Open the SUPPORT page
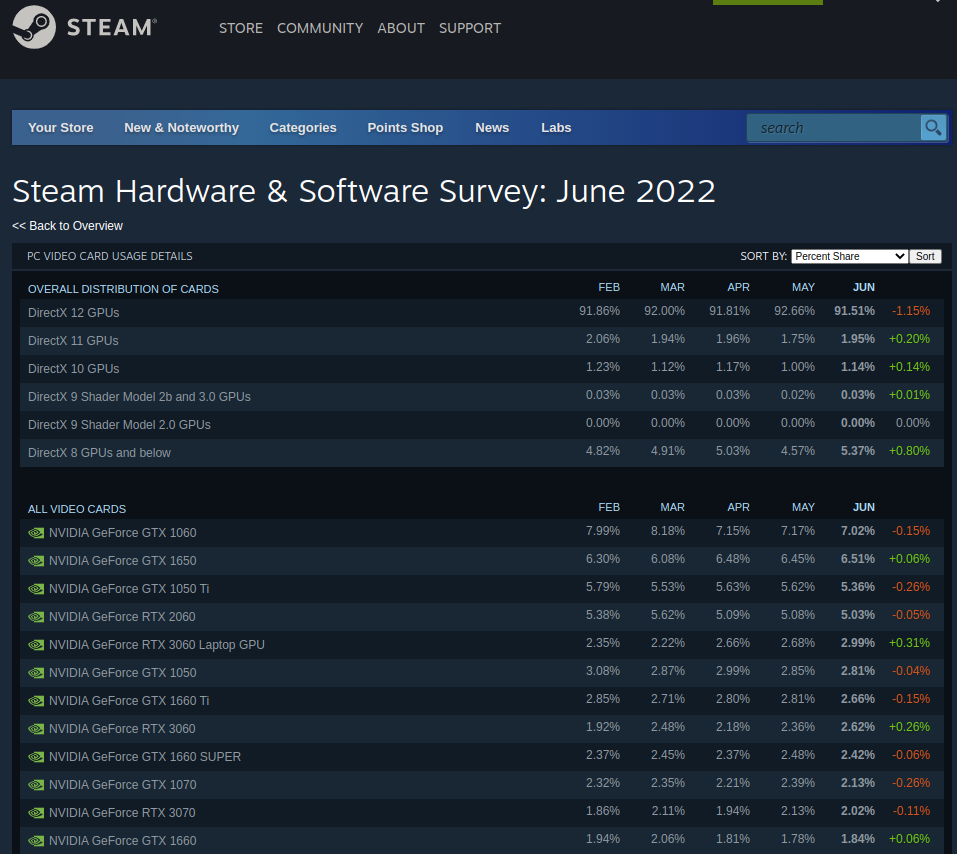Image resolution: width=957 pixels, height=854 pixels. coord(470,28)
